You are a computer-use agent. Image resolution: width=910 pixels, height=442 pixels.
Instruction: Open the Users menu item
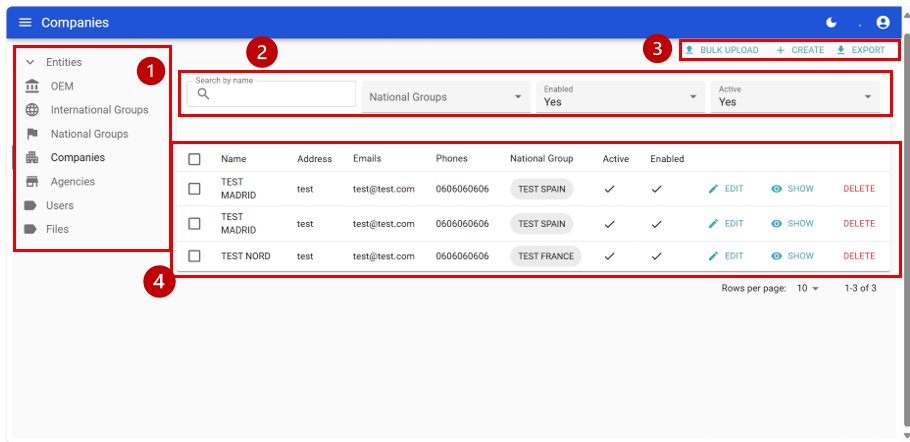coord(58,206)
